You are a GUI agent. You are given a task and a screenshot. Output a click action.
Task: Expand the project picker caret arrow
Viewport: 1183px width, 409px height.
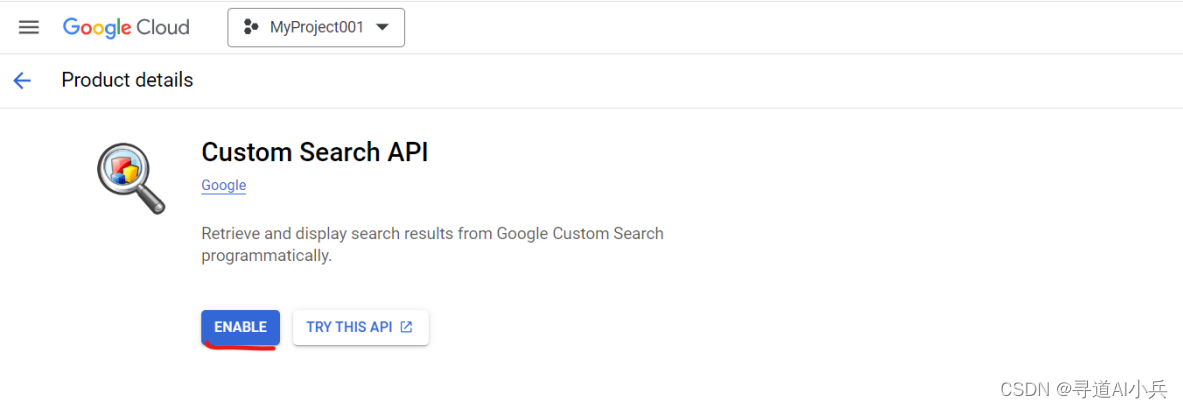(382, 28)
